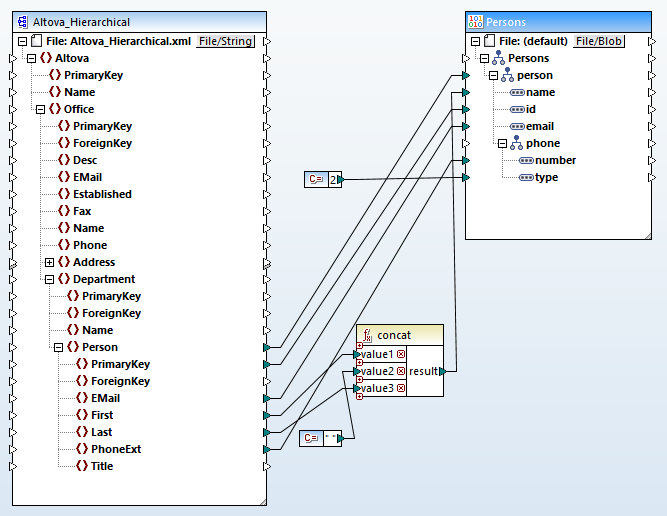Image resolution: width=667 pixels, height=516 pixels.
Task: Click the concat function fx icon
Action: point(368,335)
